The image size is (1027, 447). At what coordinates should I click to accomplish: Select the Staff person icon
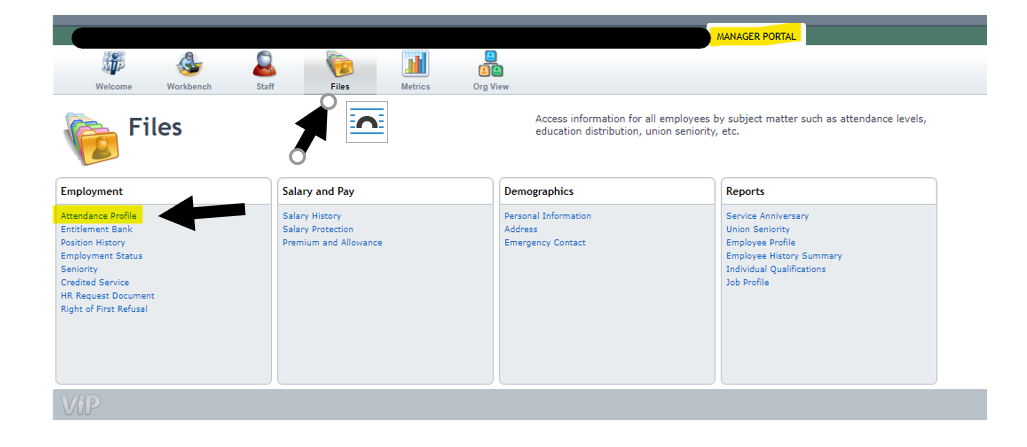265,65
